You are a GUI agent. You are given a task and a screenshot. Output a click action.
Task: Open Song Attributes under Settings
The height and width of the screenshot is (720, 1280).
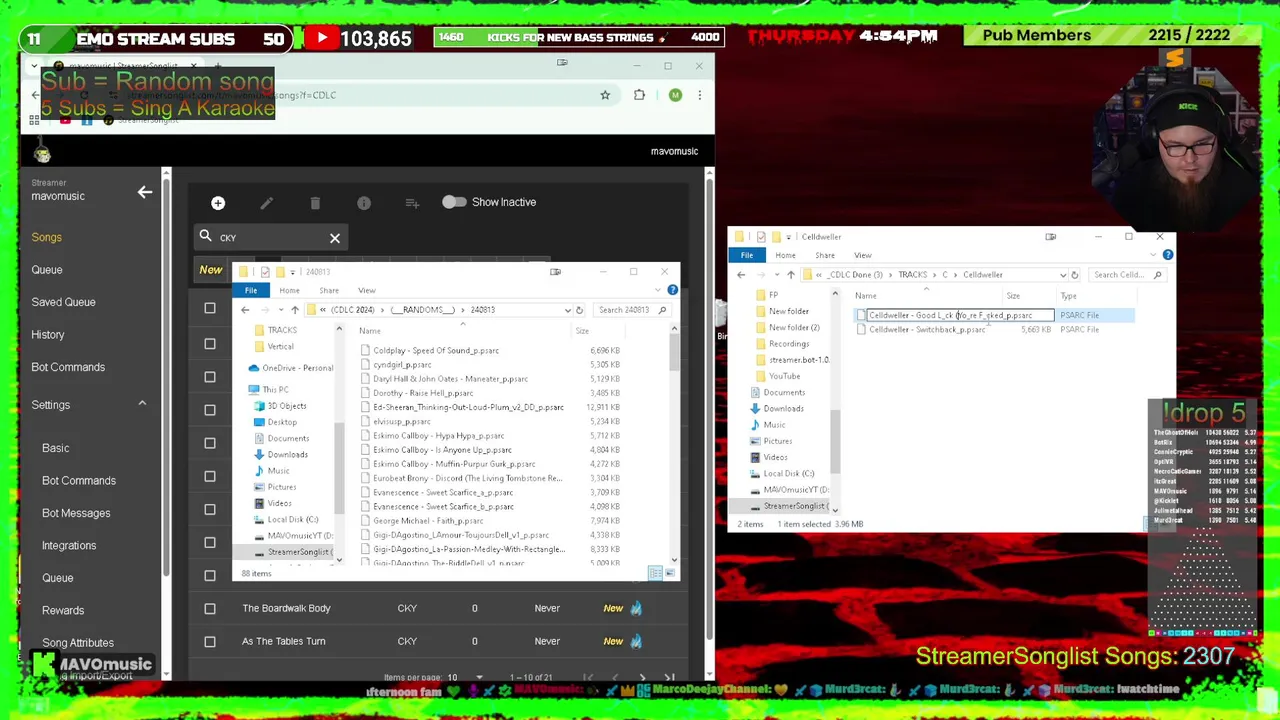pyautogui.click(x=78, y=643)
